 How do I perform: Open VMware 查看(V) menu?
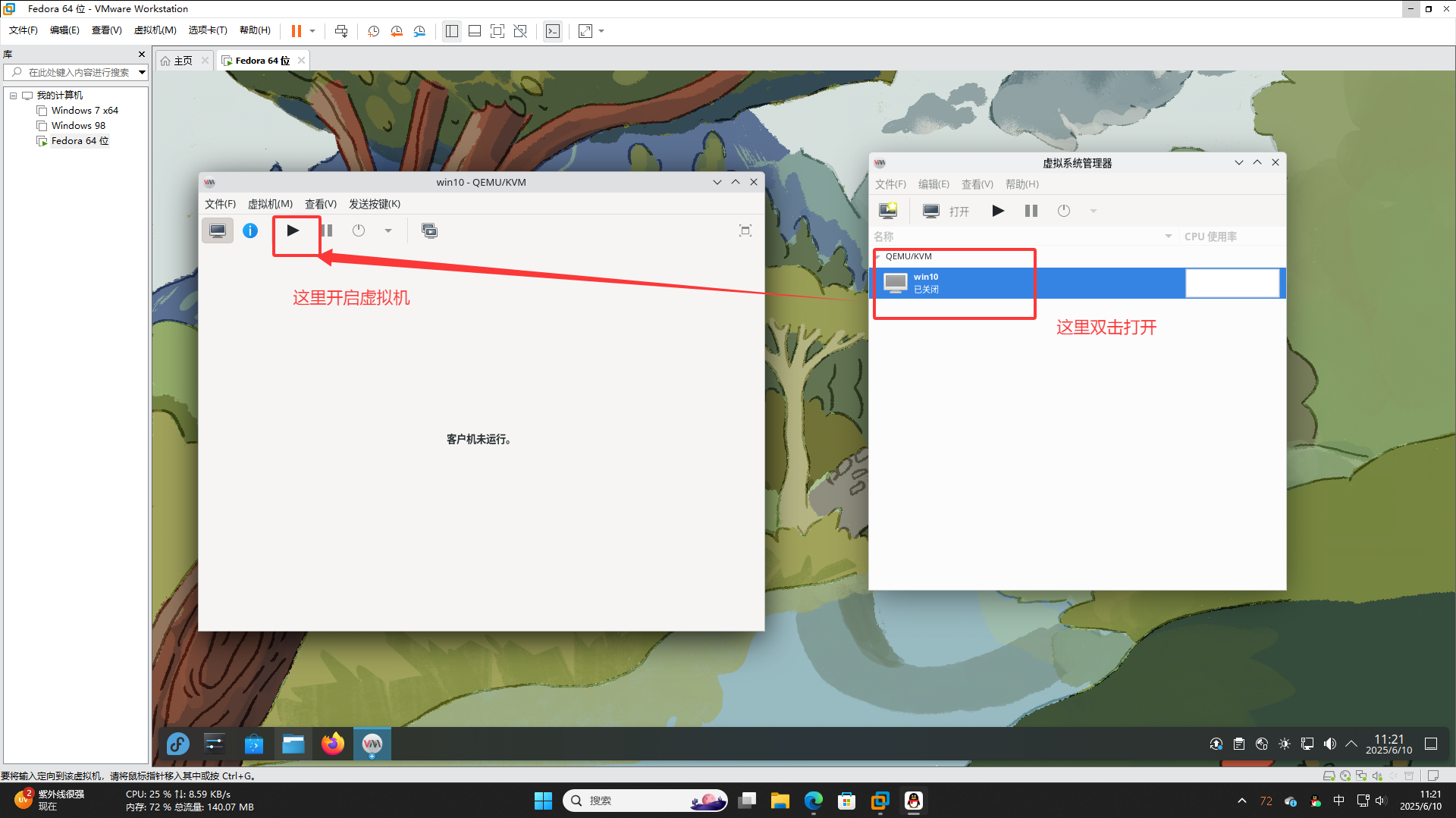106,30
